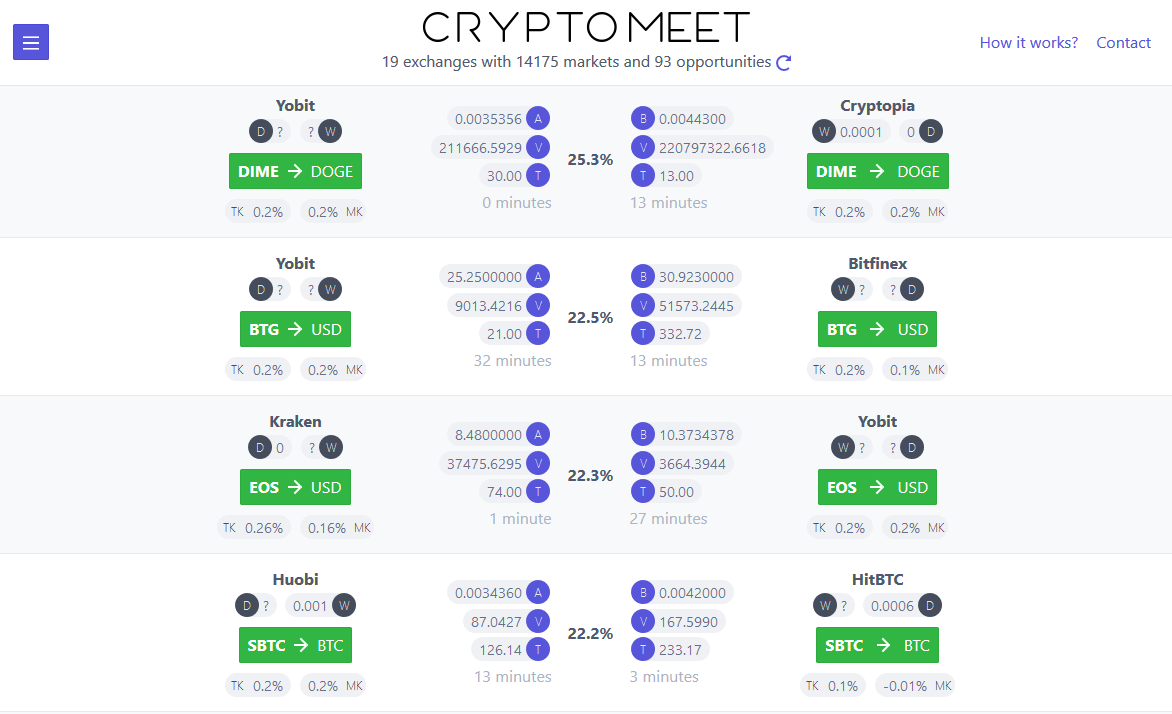This screenshot has width=1172, height=714.
Task: Click the "A" ask price icon in DIME row
Action: coord(537,118)
